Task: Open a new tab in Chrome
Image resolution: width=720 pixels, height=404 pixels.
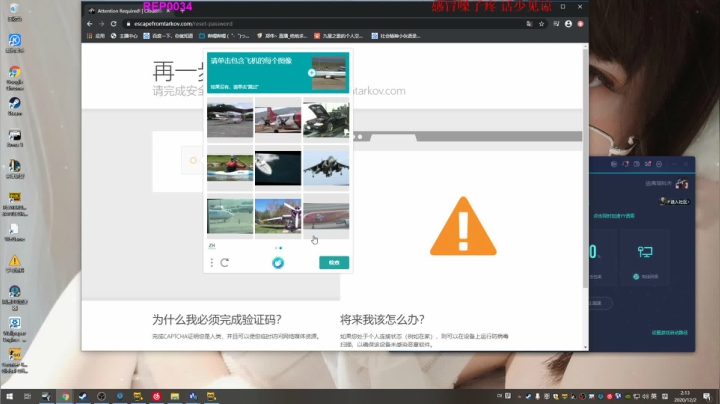Action: click(182, 11)
